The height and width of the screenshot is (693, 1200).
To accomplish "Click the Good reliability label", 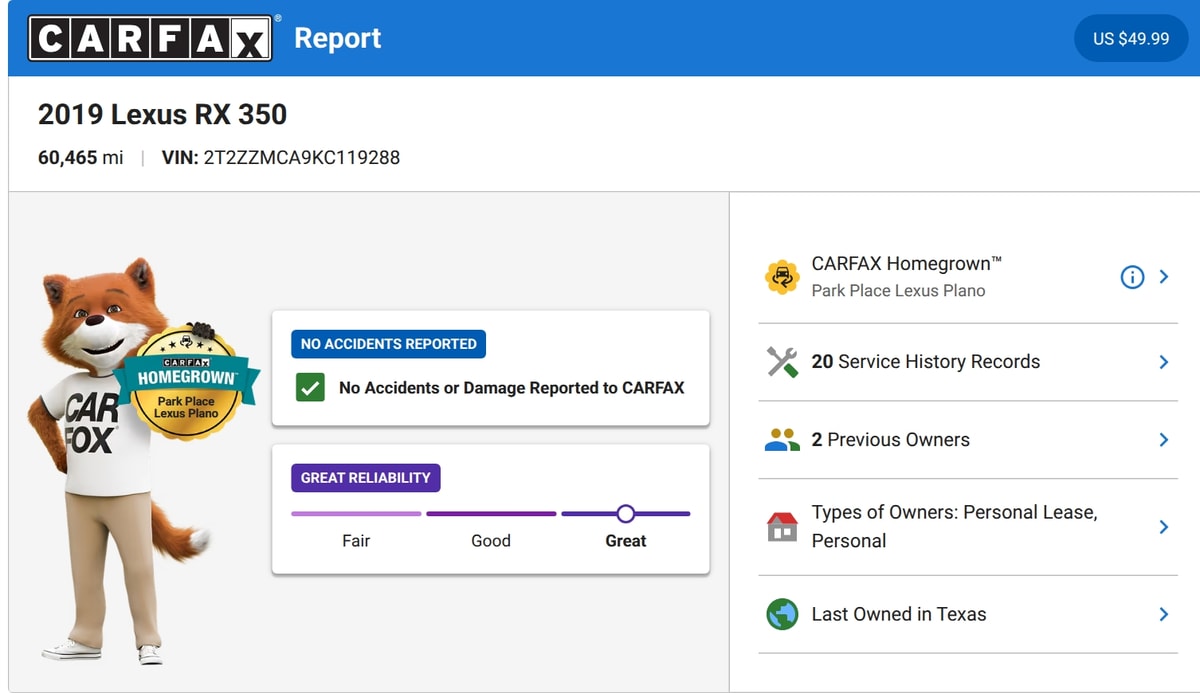I will click(x=491, y=541).
